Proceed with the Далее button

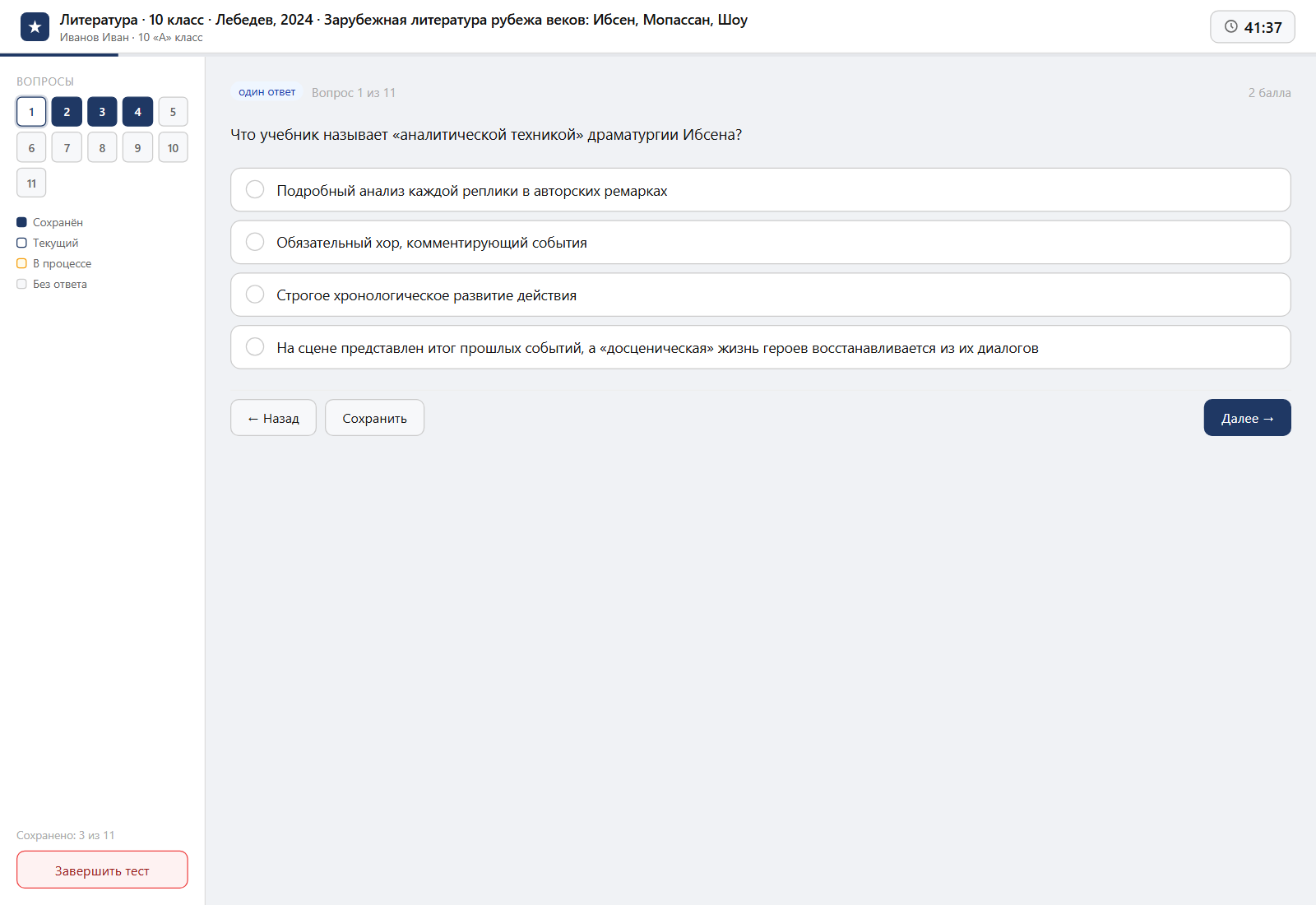click(1247, 418)
